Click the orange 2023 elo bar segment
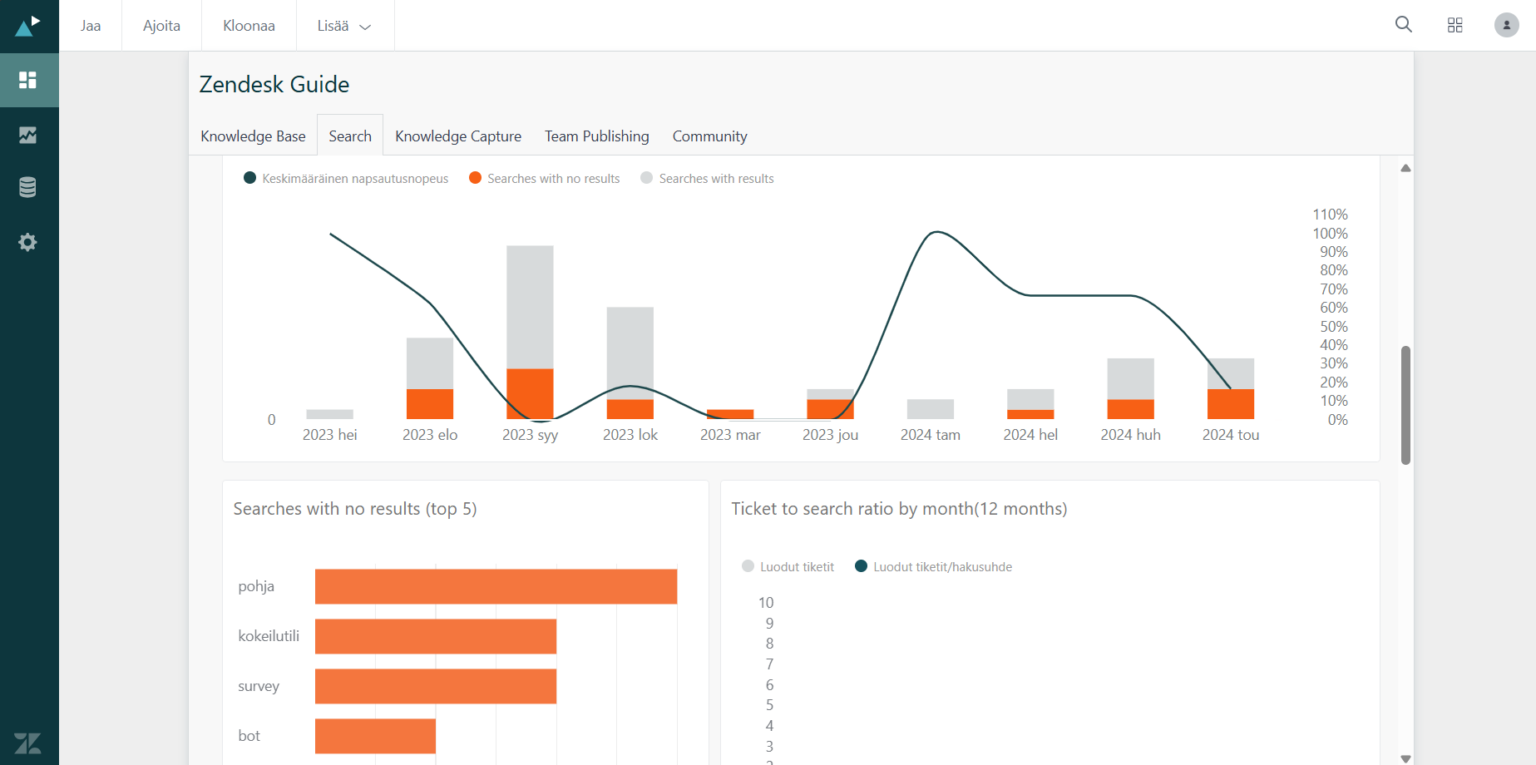The image size is (1536, 765). (430, 404)
